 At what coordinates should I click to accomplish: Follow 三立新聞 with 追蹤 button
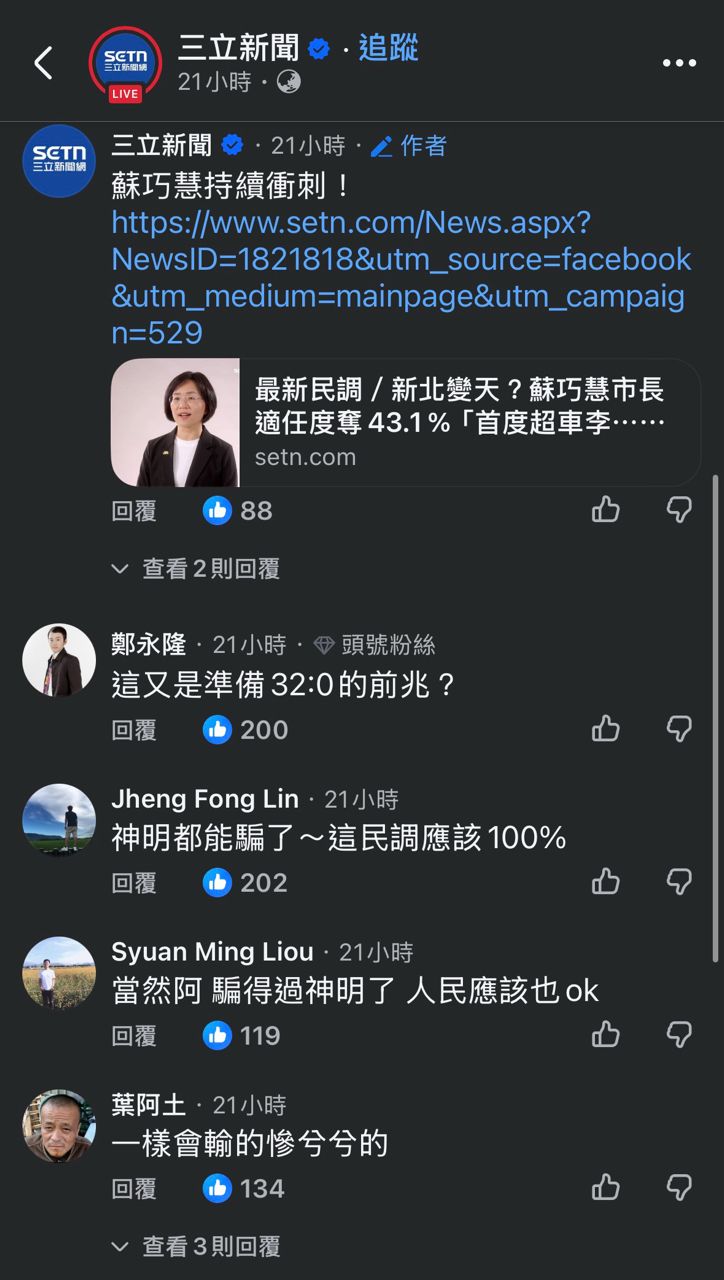coord(388,47)
